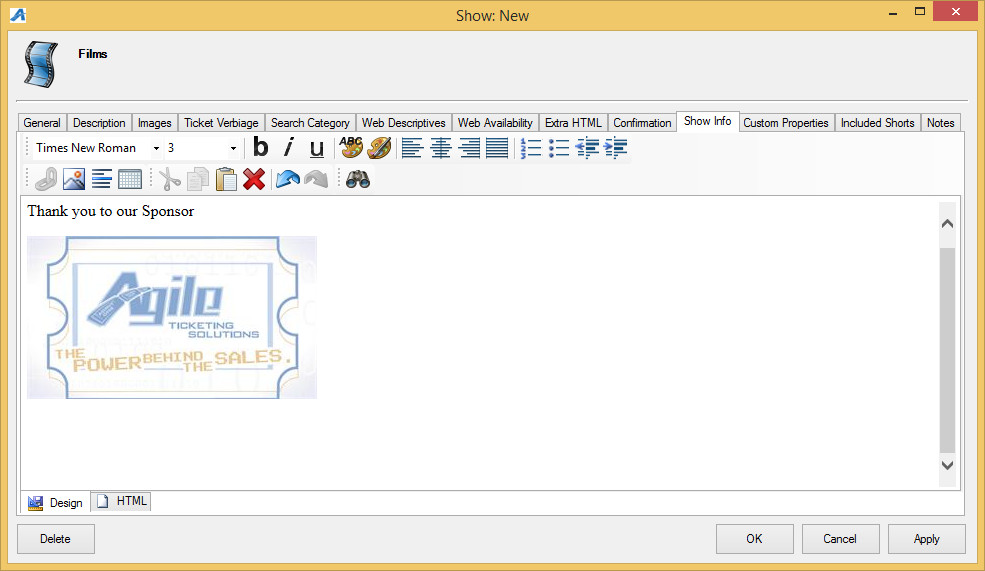Insert a bulleted list
The width and height of the screenshot is (985, 571).
pos(558,148)
